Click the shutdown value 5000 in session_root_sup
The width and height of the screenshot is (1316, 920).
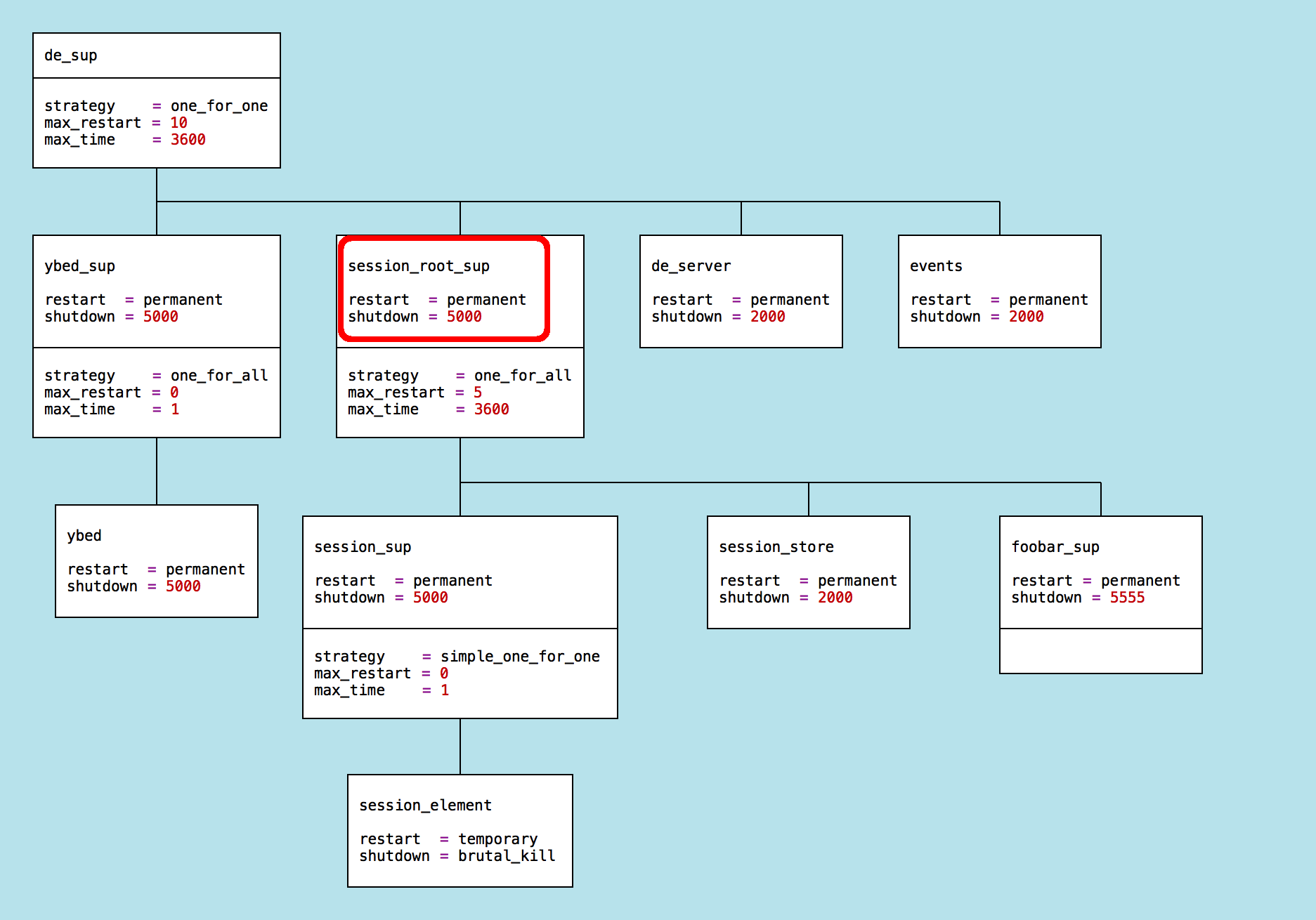[x=464, y=317]
